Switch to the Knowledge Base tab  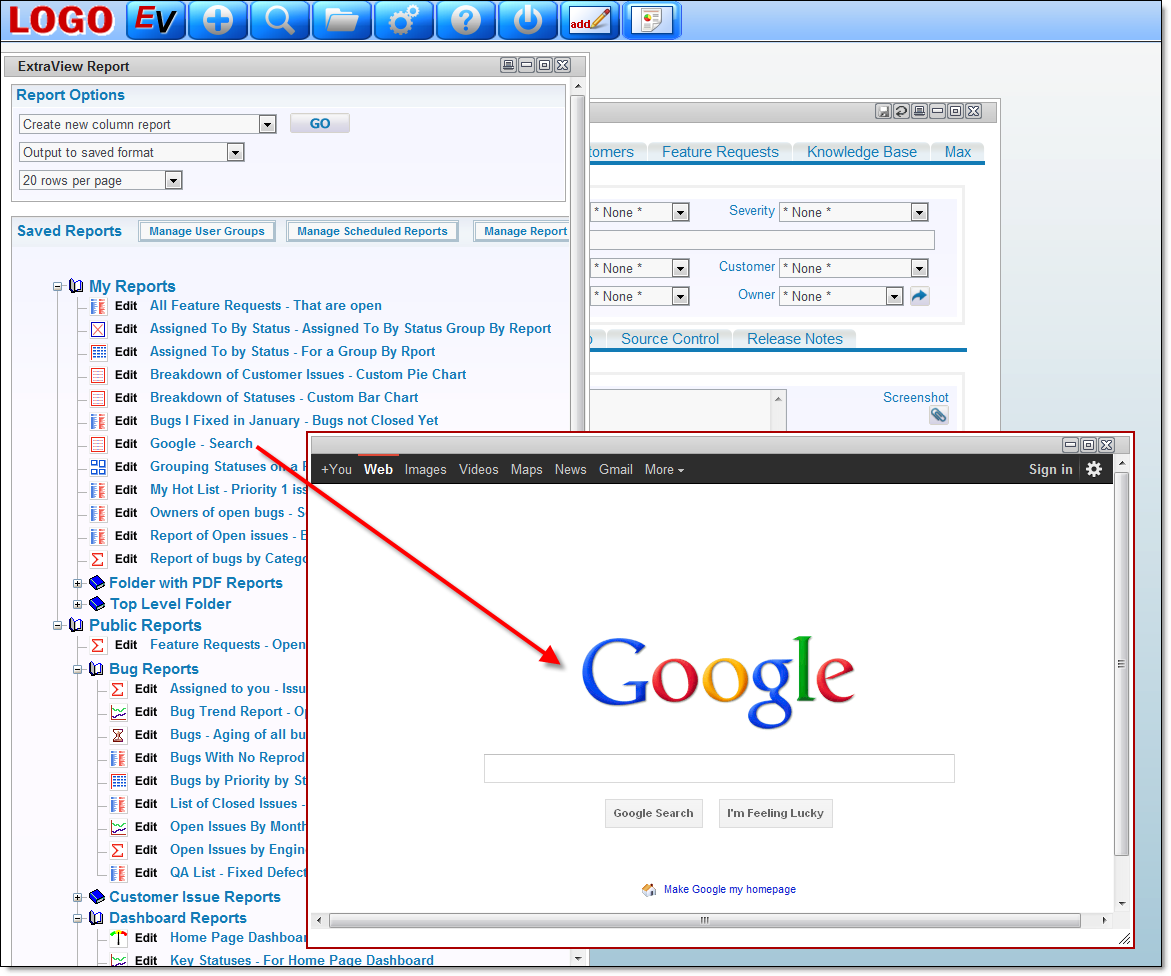coord(861,152)
